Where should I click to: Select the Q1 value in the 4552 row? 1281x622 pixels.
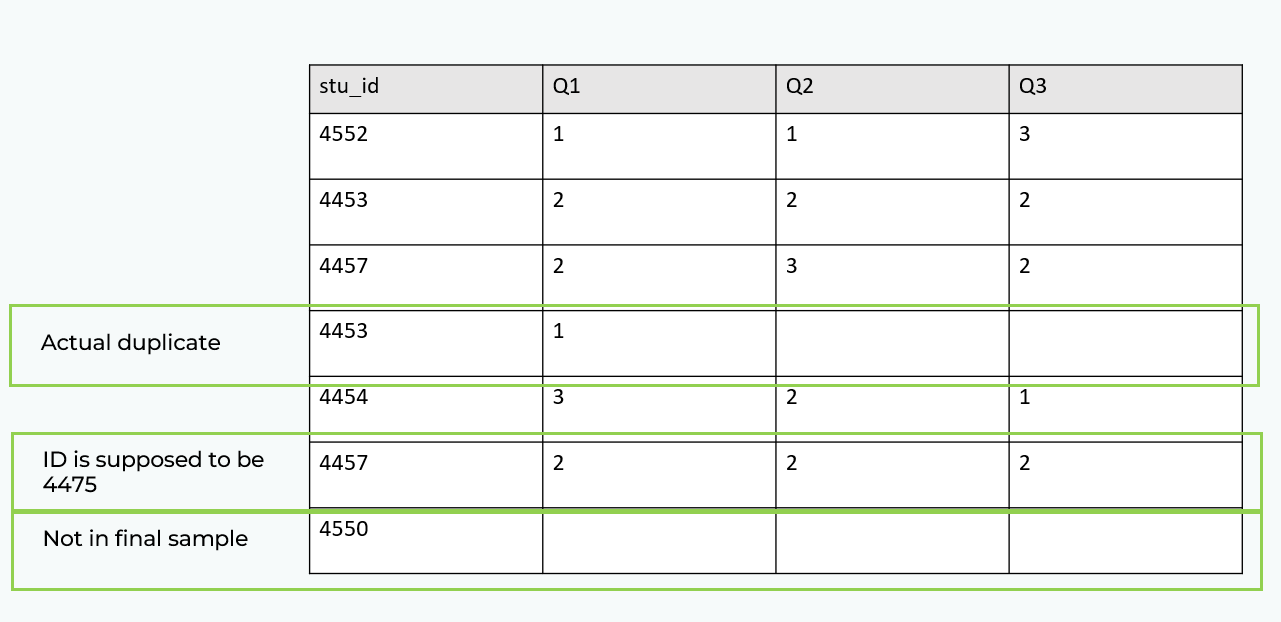[x=558, y=134]
